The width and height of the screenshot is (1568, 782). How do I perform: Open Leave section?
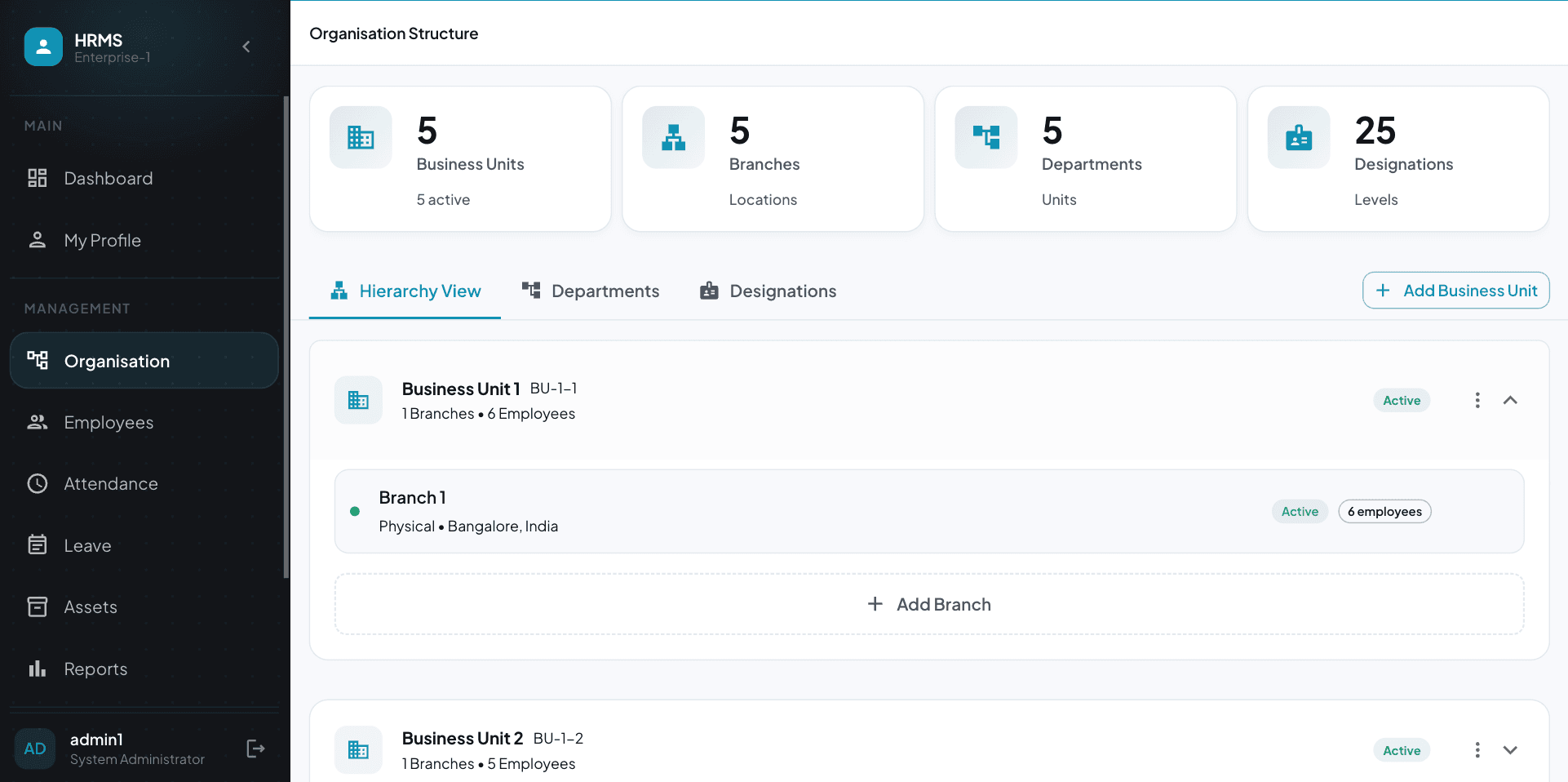144,545
